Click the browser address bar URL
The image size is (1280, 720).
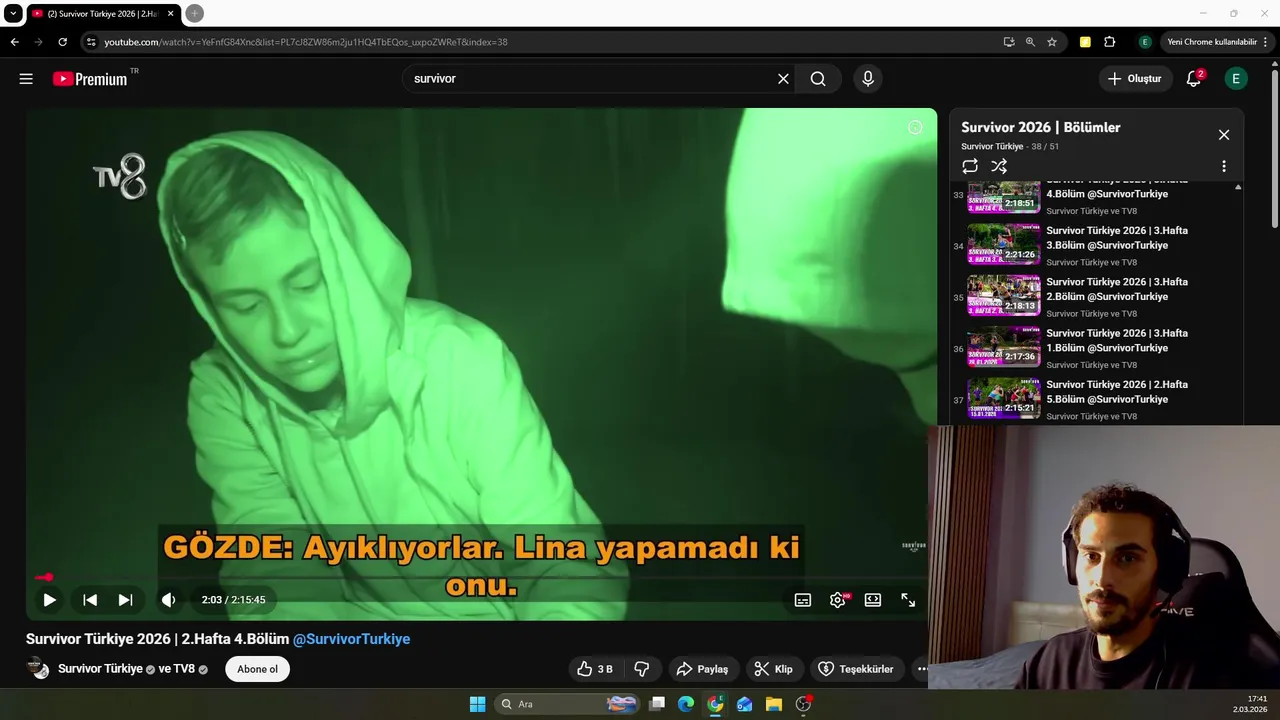click(x=306, y=42)
